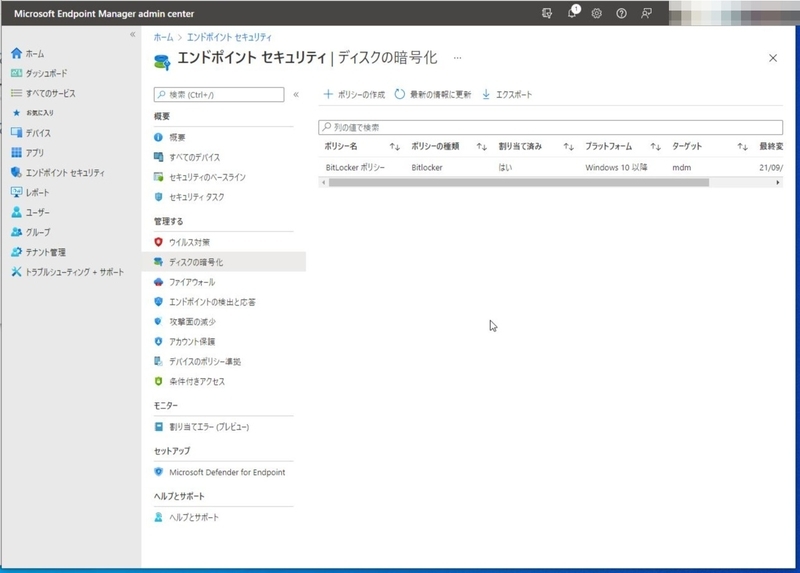
Task: Open ヘルプとサポート menu item
Action: (194, 517)
